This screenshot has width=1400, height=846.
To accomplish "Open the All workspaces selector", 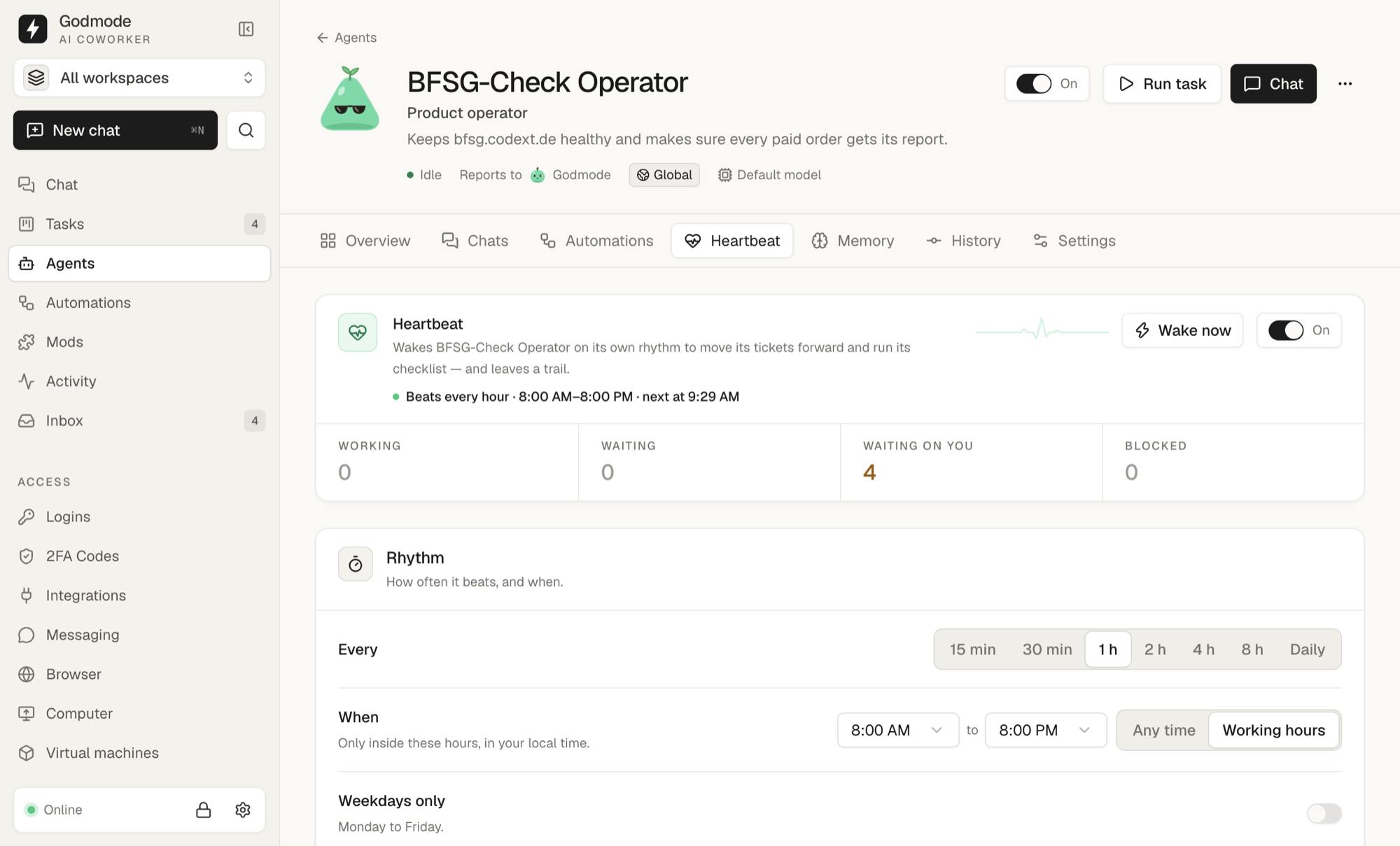I will [139, 78].
